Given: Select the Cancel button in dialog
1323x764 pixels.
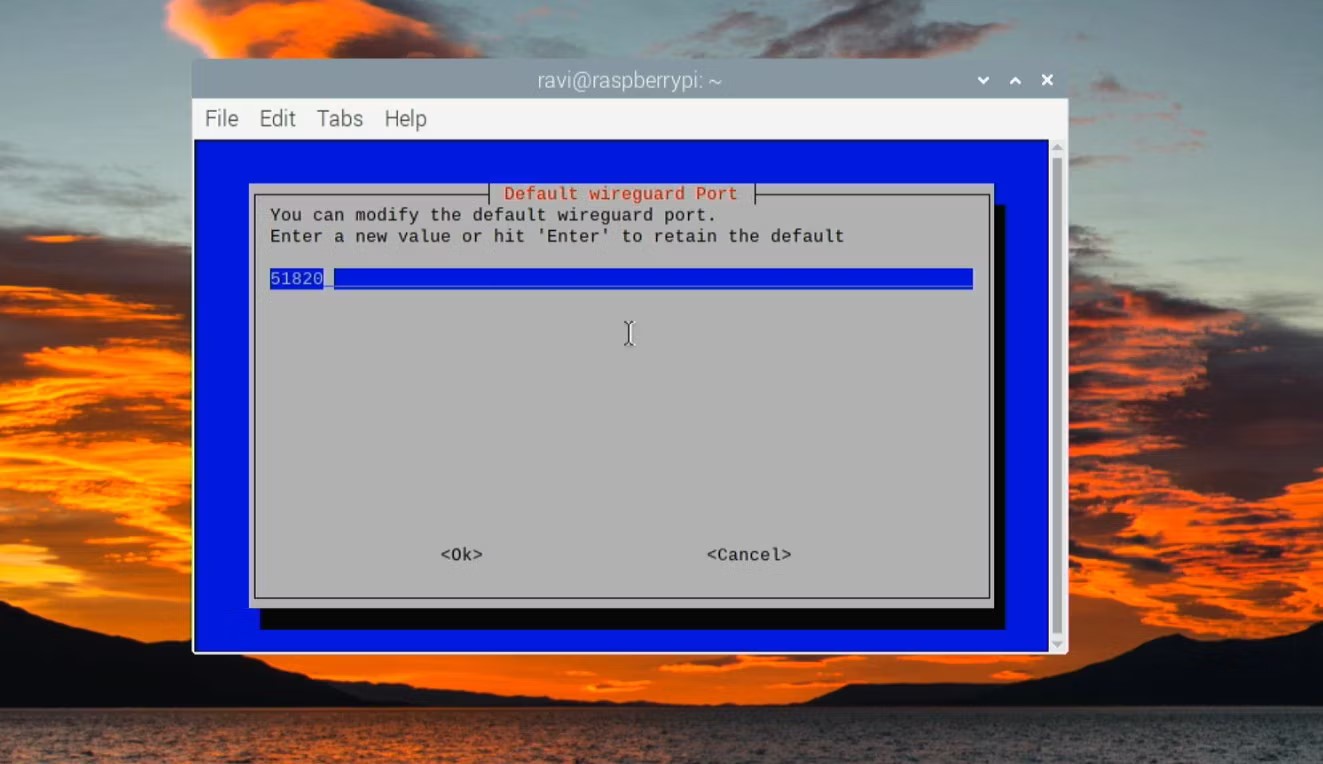Looking at the screenshot, I should 749,554.
